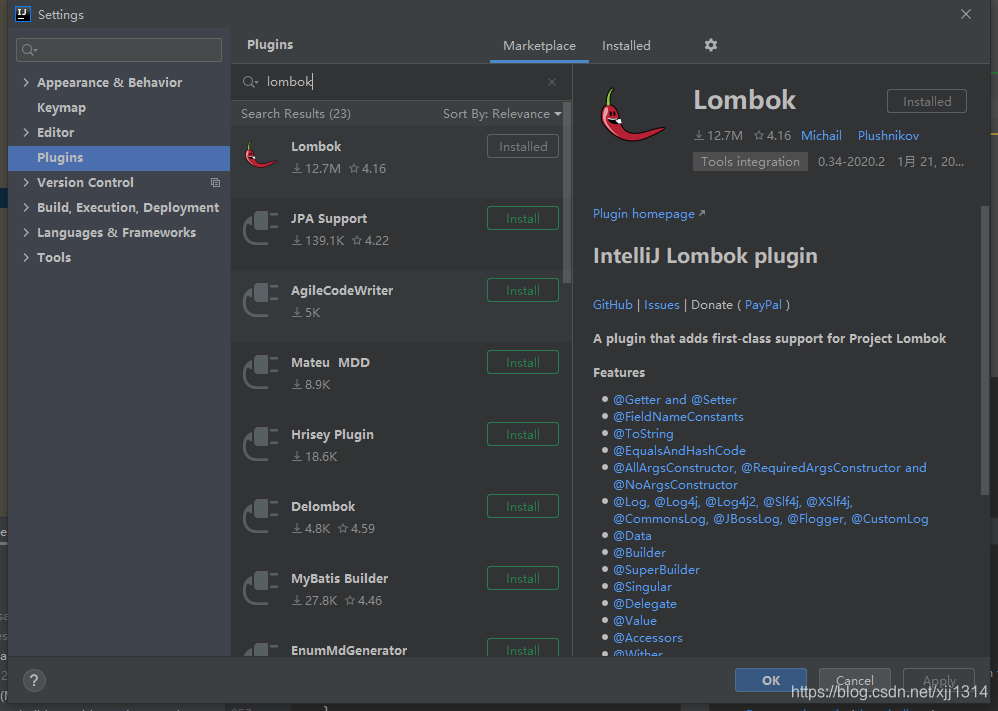Click the IntelliJ logo in title bar
This screenshot has width=998, height=711.
click(22, 14)
